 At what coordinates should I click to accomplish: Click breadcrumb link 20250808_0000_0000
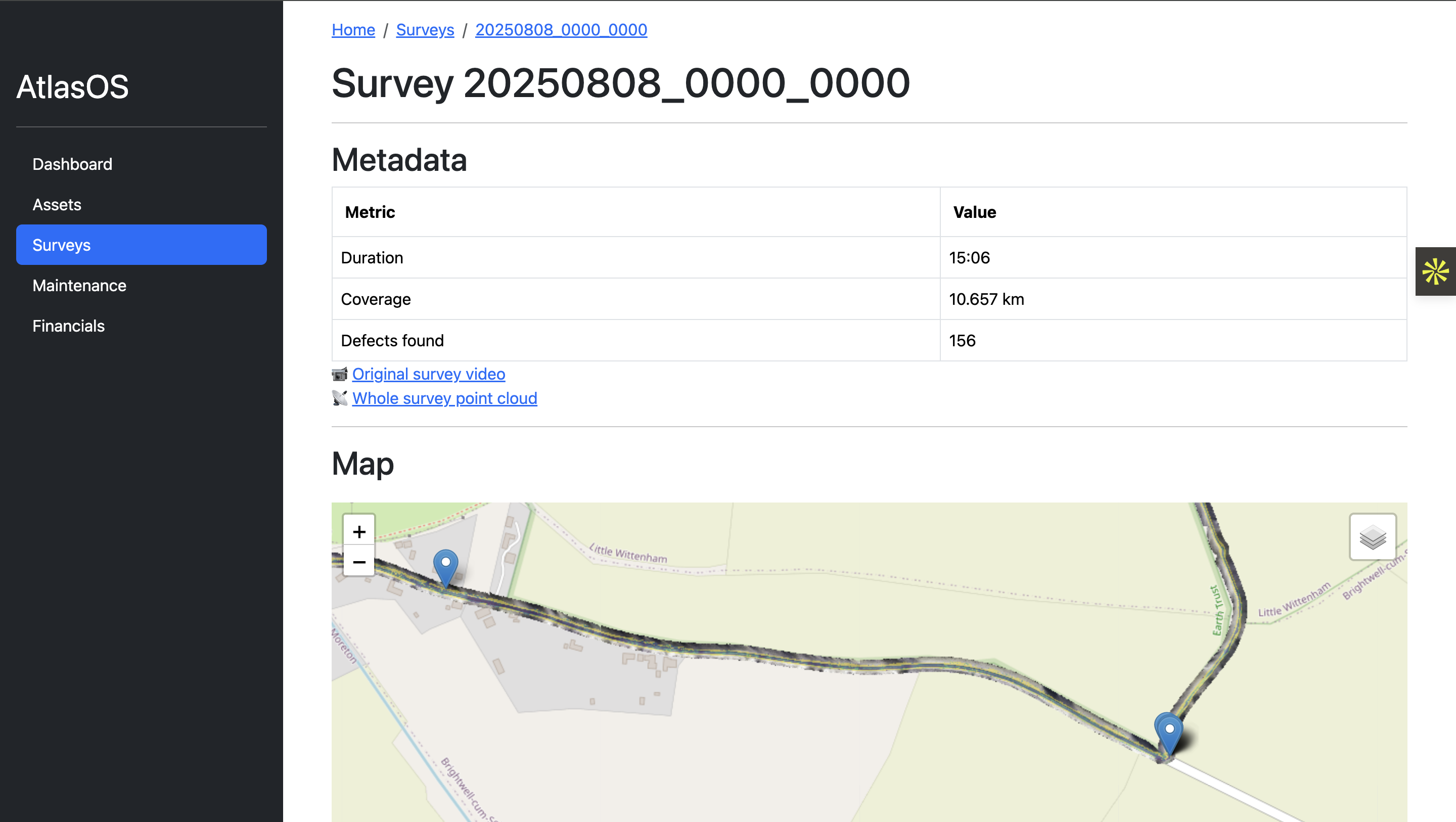[561, 29]
